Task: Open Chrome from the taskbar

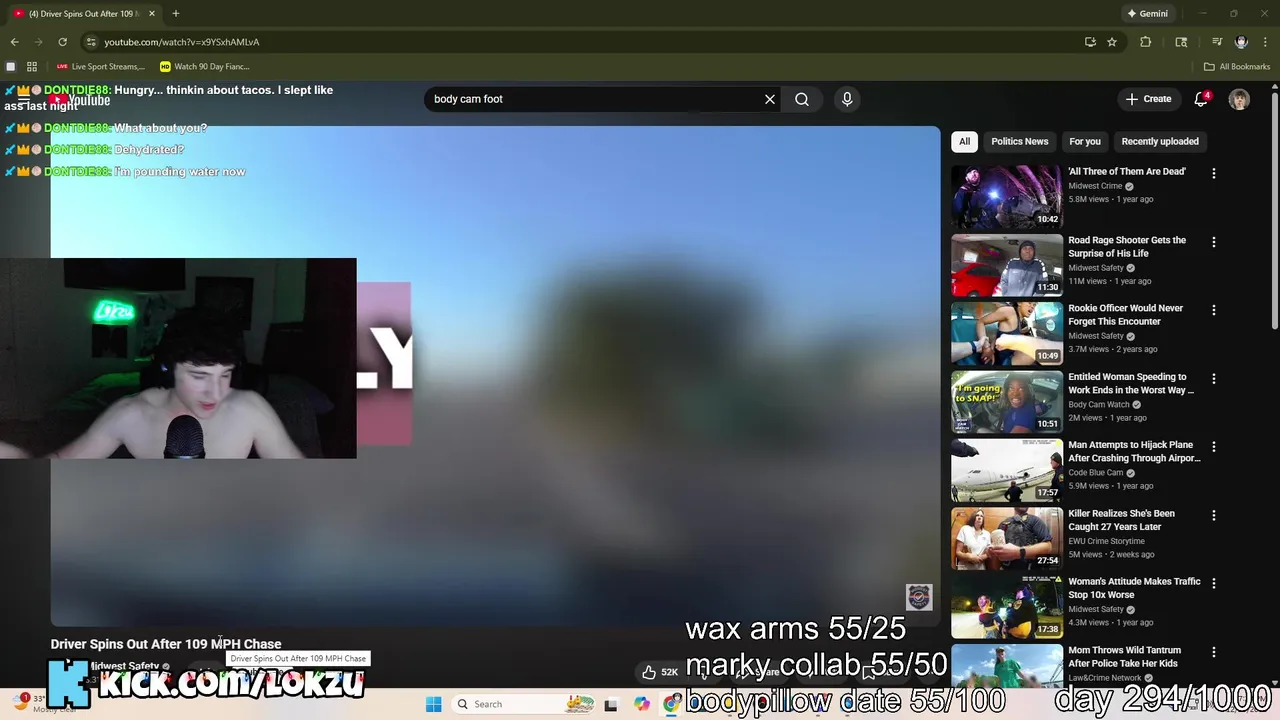Action: (671, 704)
